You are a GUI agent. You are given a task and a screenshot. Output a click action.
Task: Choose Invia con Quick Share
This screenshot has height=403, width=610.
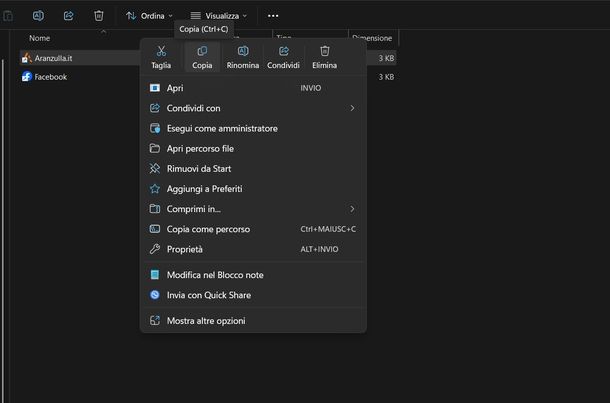pyautogui.click(x=253, y=295)
